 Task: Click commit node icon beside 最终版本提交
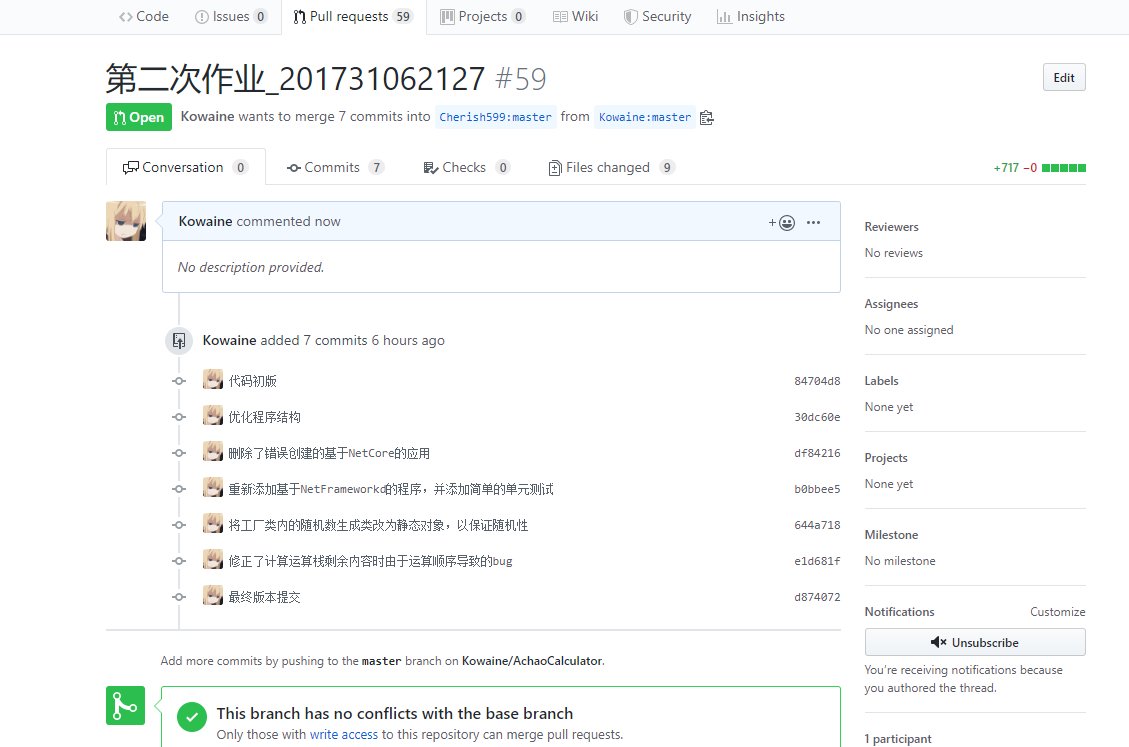point(179,597)
